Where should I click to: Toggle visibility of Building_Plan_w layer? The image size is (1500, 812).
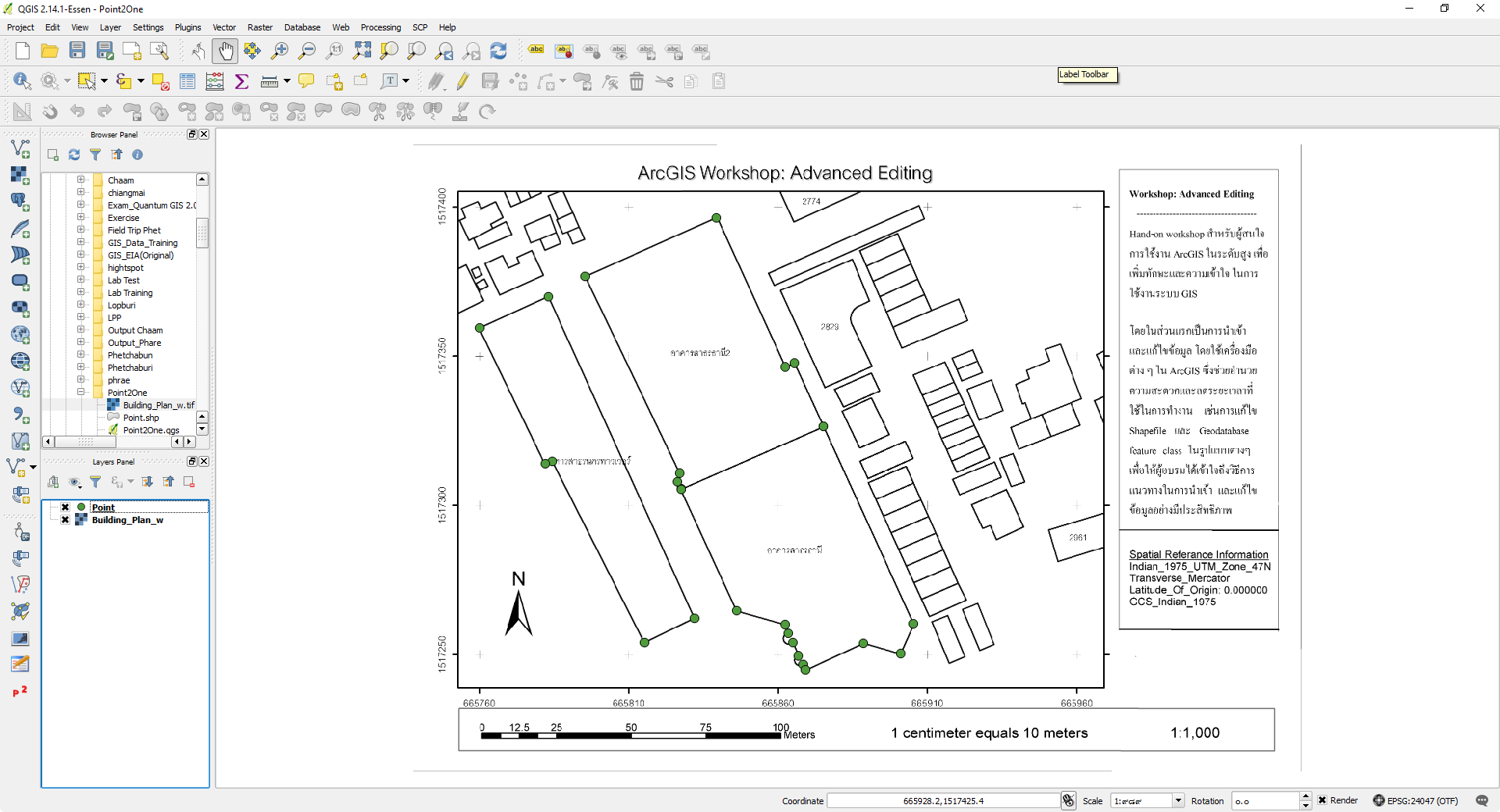click(x=65, y=520)
